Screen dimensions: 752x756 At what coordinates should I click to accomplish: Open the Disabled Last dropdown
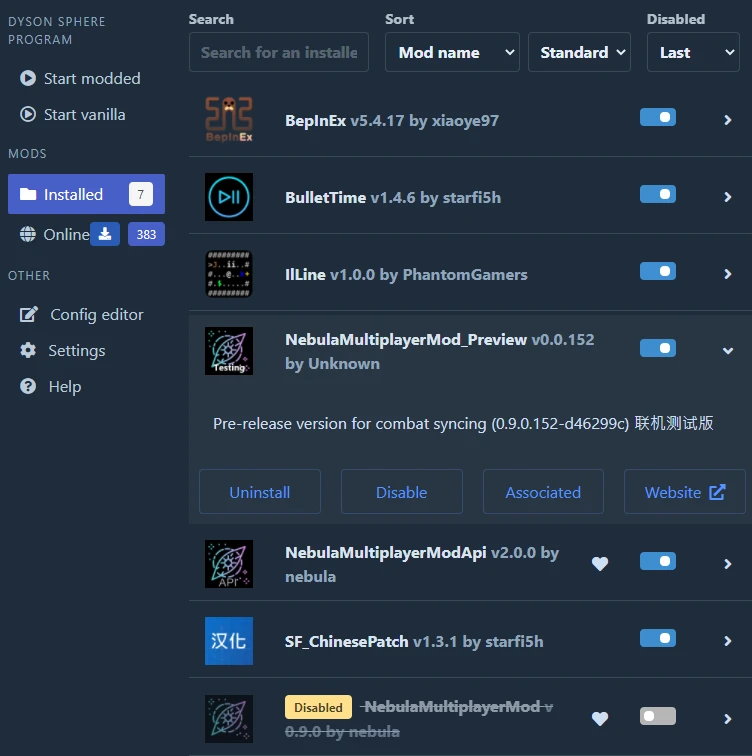coord(693,52)
